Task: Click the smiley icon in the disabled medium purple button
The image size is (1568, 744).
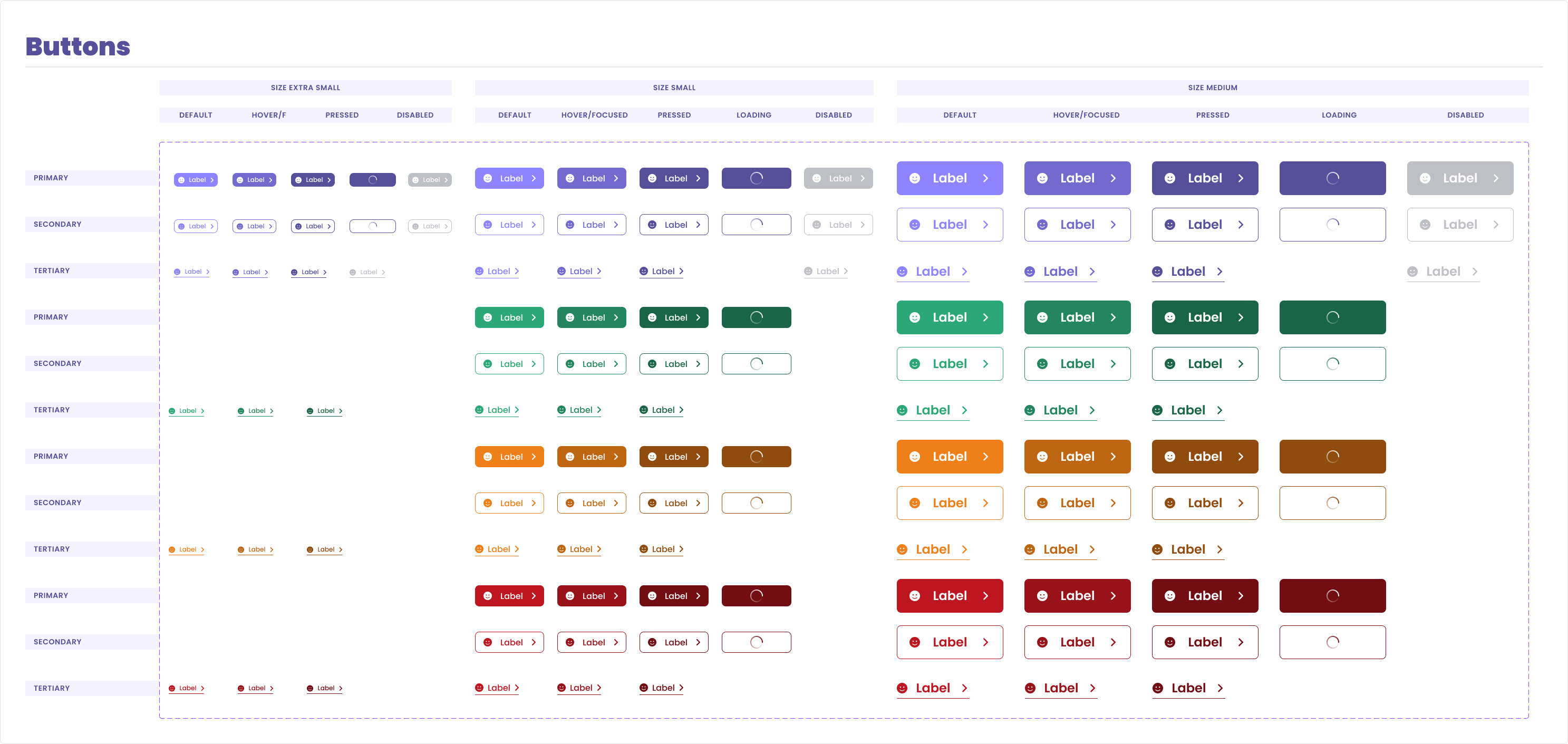Action: coord(1425,178)
